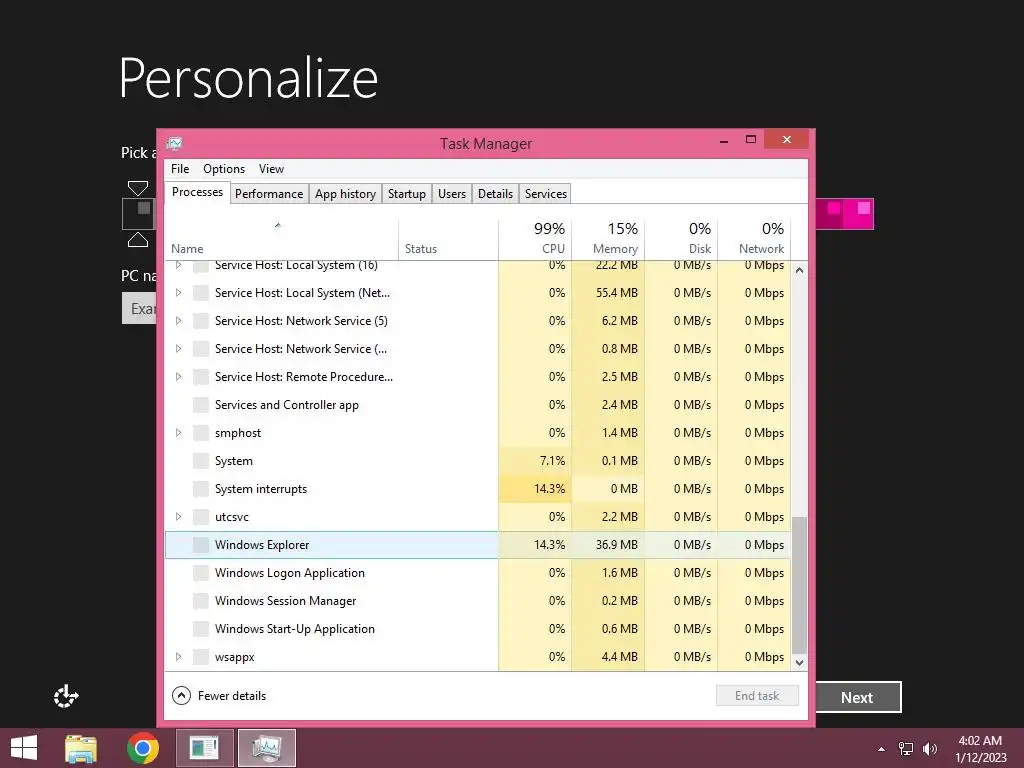The width and height of the screenshot is (1024, 768).
Task: Click the Windows Logon Application icon
Action: (201, 573)
